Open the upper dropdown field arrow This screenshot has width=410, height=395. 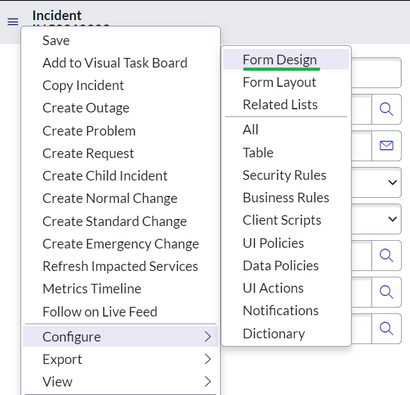393,182
